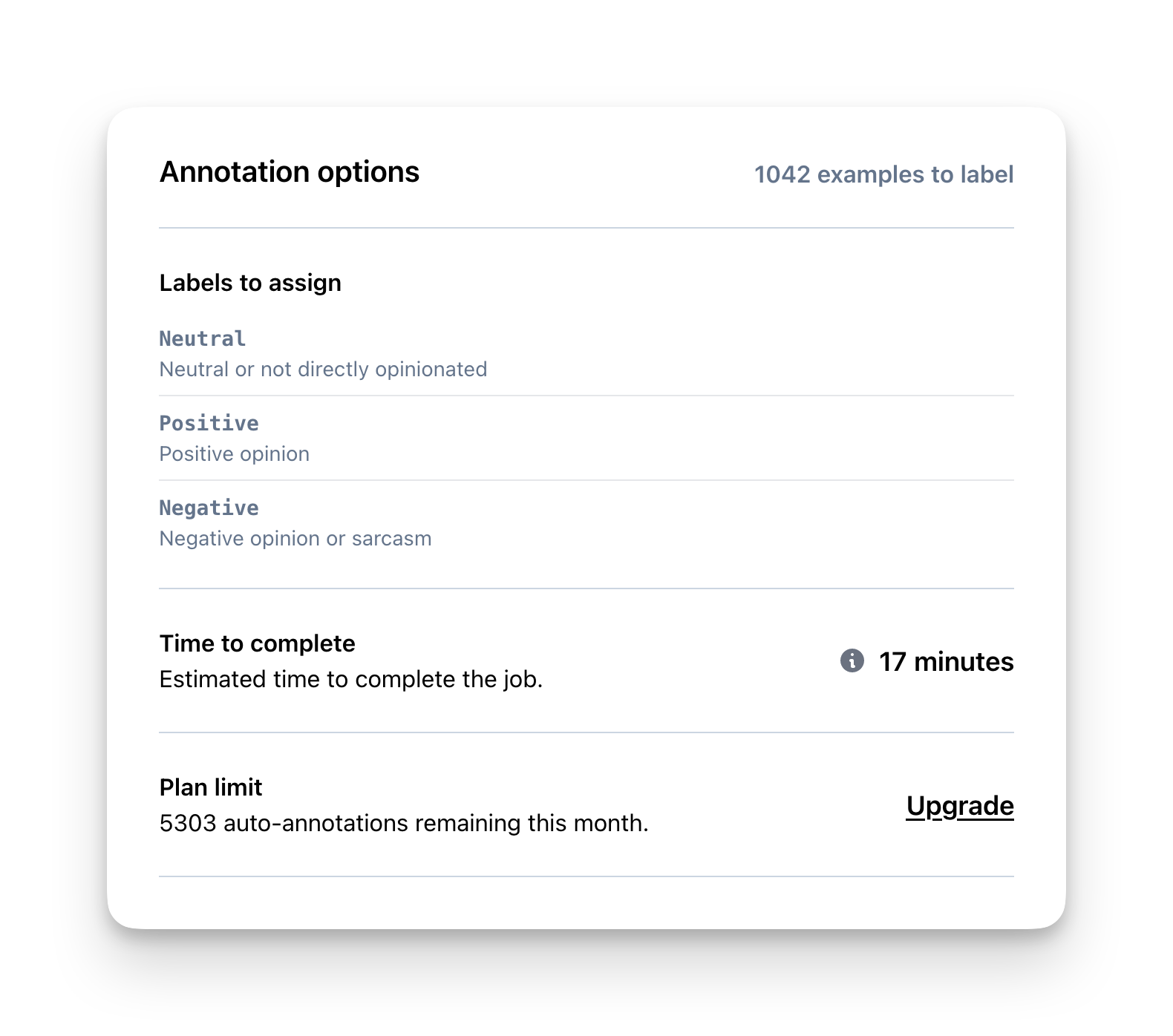The image size is (1173, 1036).
Task: Click the Negative label row
Action: point(586,523)
